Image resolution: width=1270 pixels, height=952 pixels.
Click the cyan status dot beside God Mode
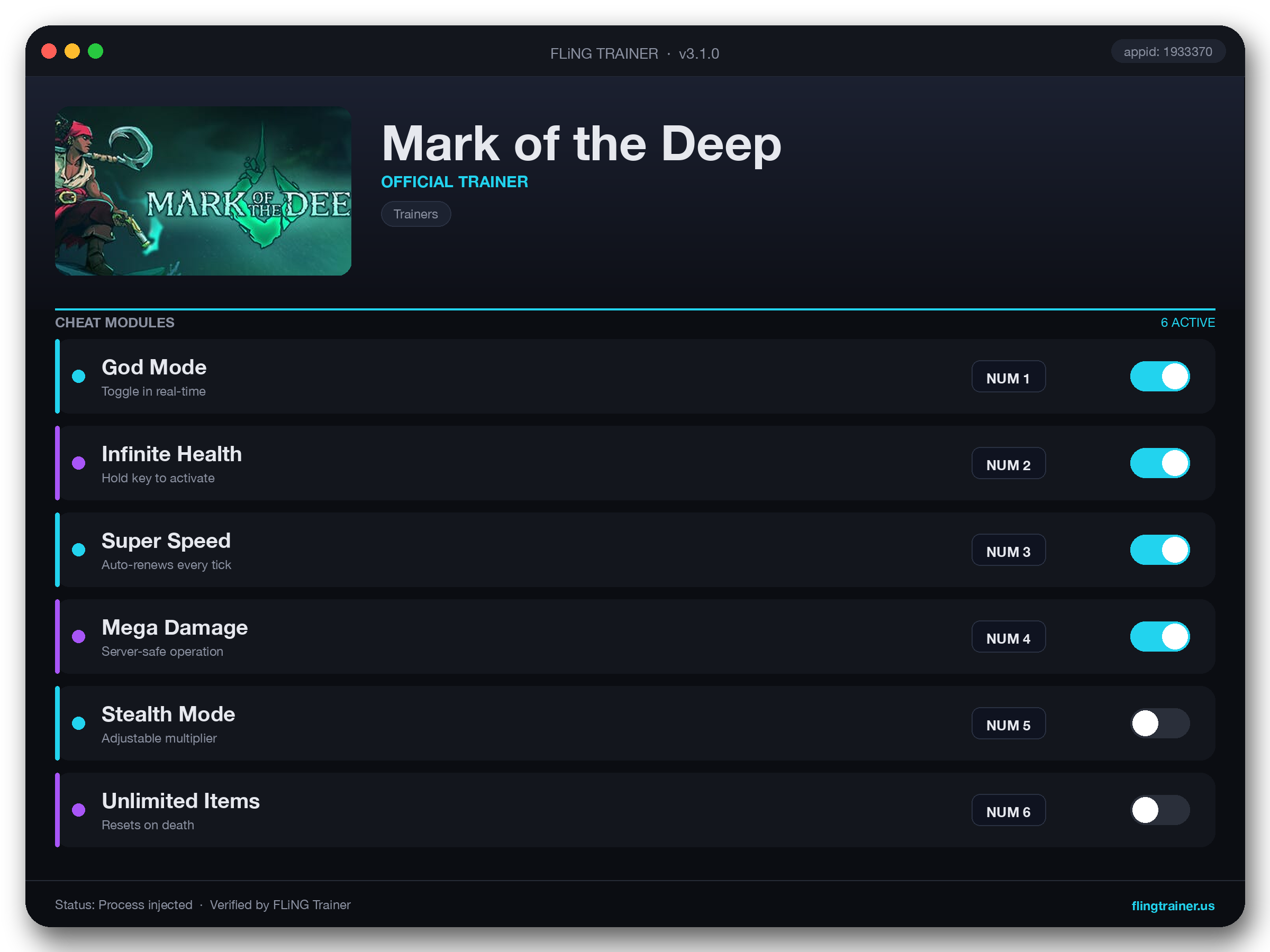pos(79,377)
